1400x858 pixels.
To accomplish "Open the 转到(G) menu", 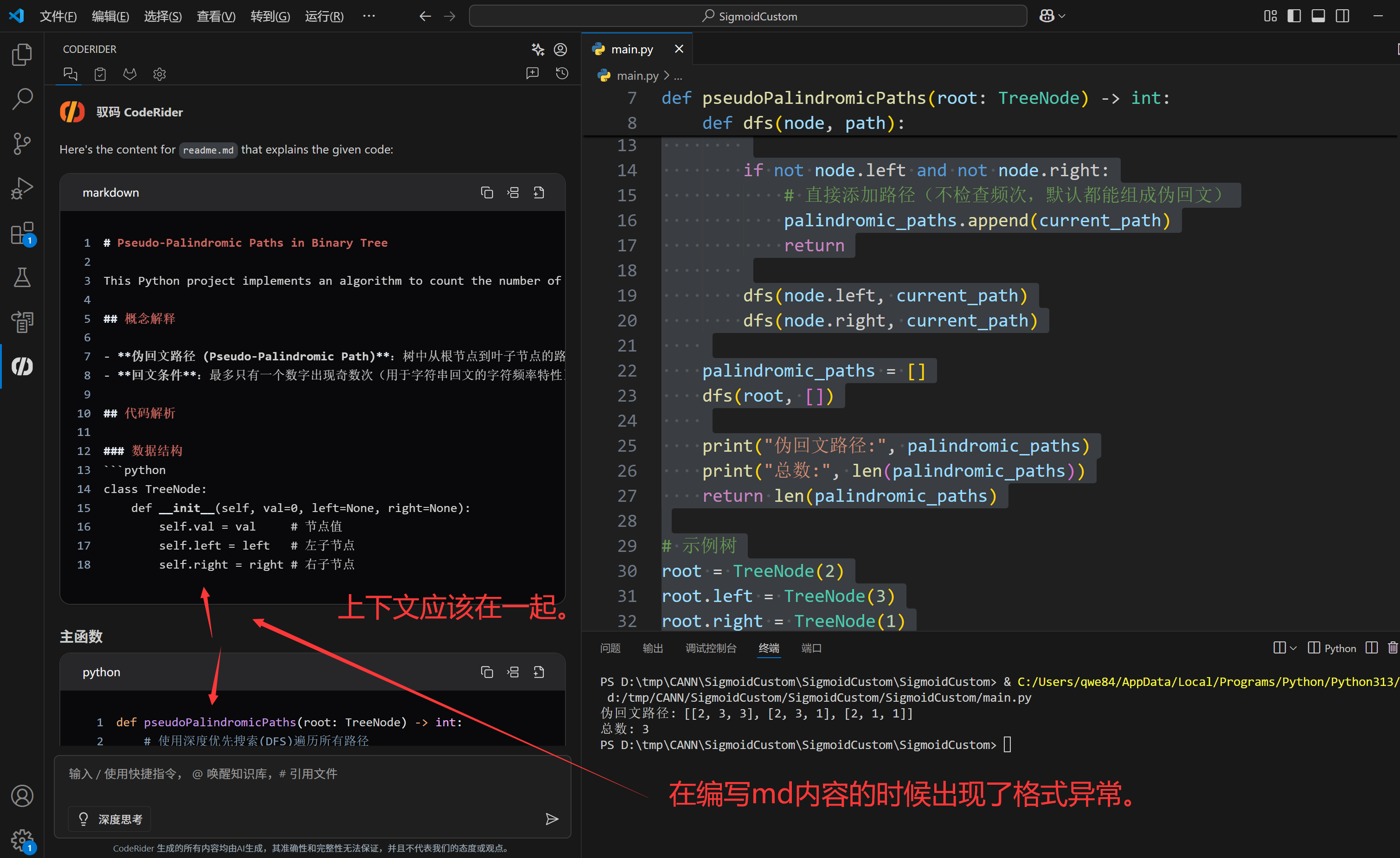I will pyautogui.click(x=270, y=16).
